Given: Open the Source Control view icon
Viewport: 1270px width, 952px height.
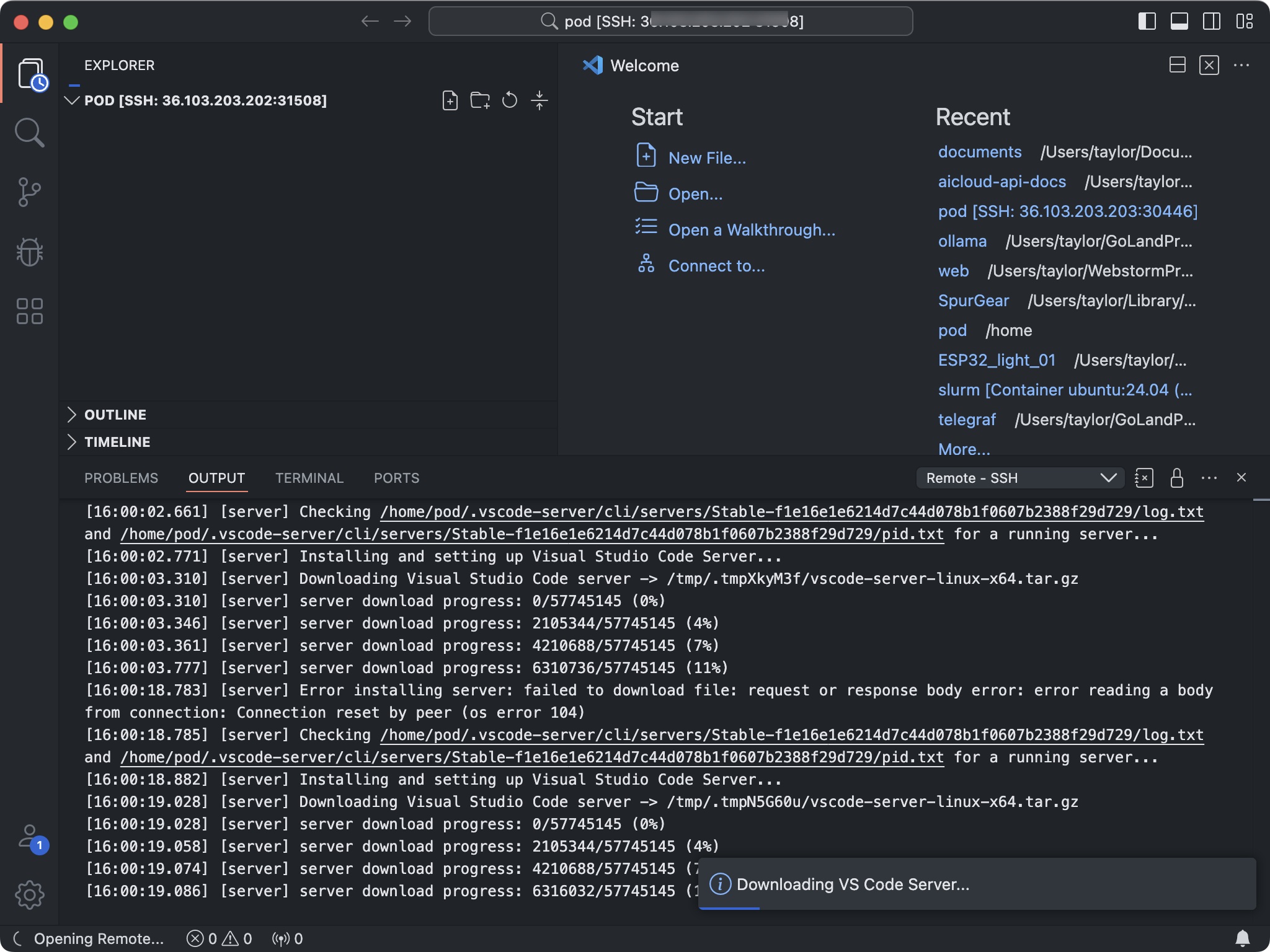Looking at the screenshot, I should coord(30,192).
